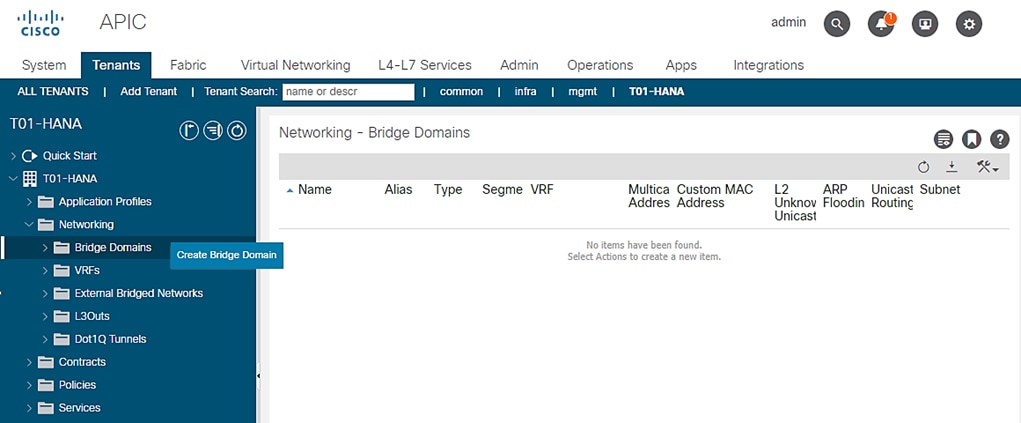Expand the VRFs folder chevron
This screenshot has height=423, width=1021.
(46, 270)
